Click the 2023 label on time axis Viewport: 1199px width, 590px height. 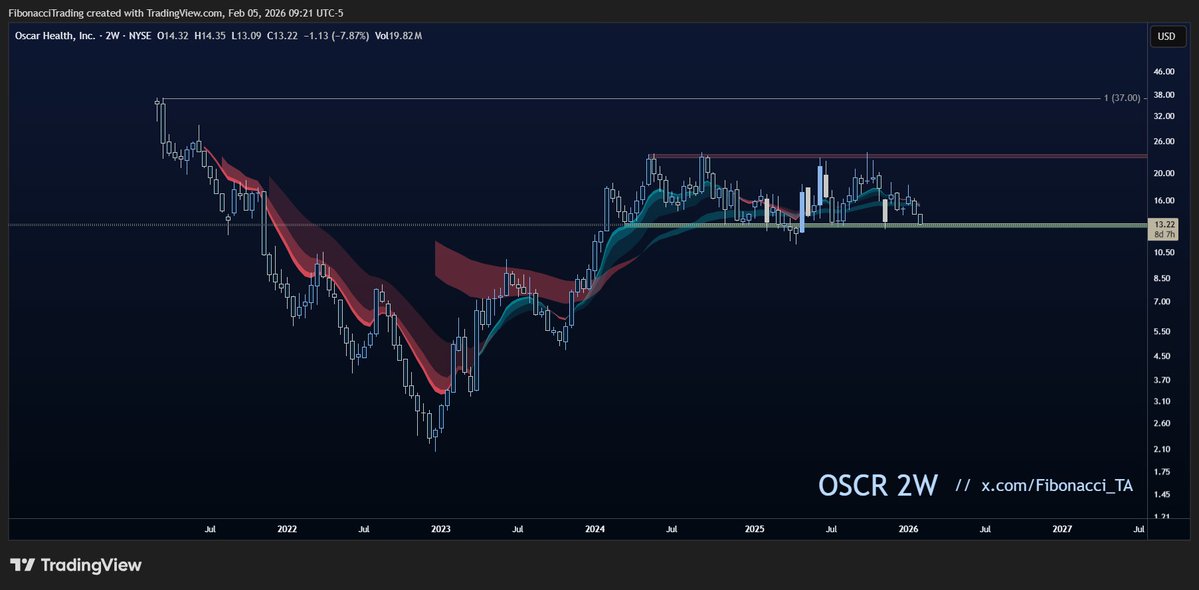click(441, 528)
